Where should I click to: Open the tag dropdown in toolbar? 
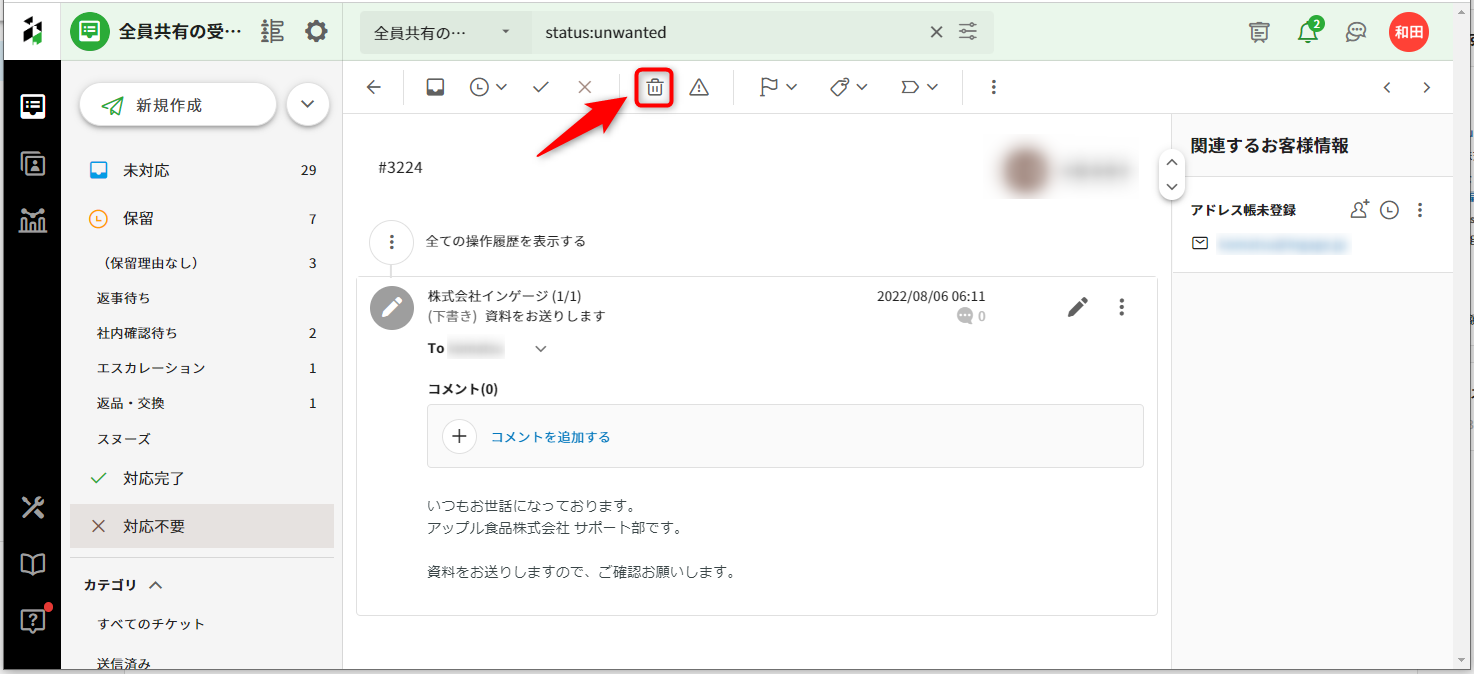848,88
